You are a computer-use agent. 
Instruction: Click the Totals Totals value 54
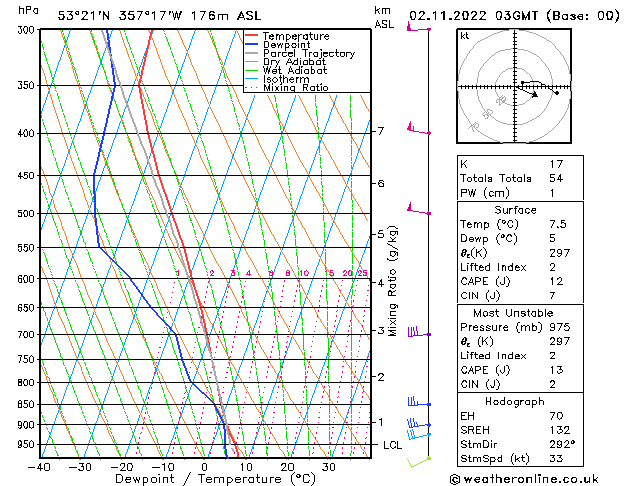coord(556,178)
